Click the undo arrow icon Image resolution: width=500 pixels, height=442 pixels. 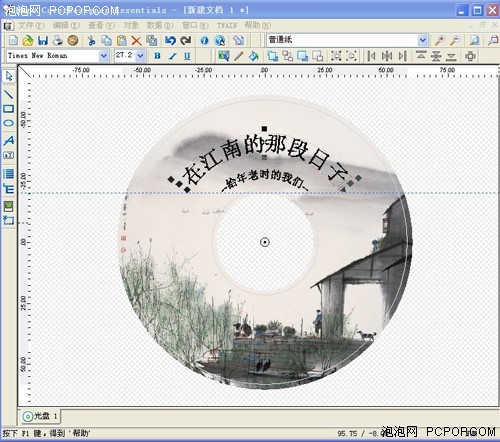pyautogui.click(x=170, y=40)
